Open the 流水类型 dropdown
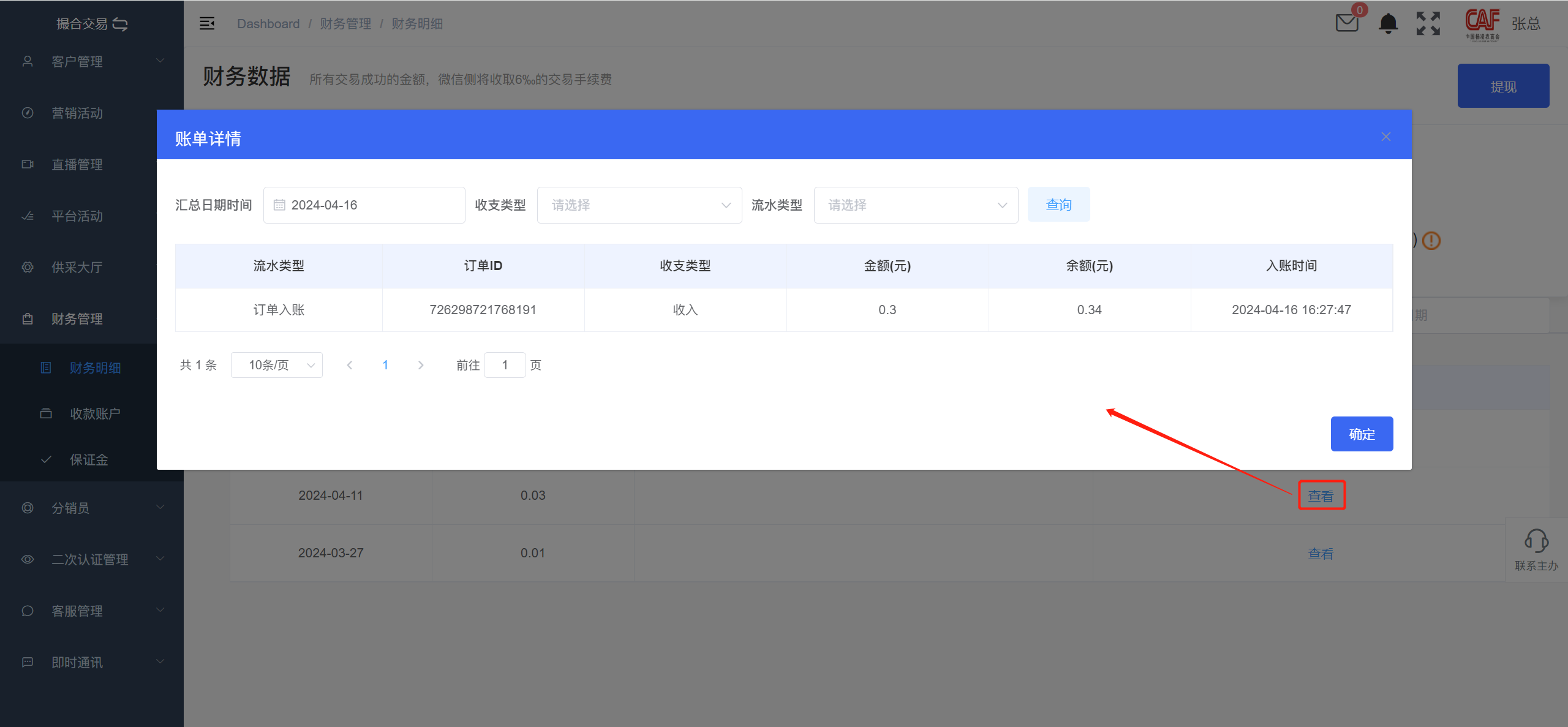1568x727 pixels. click(x=916, y=205)
